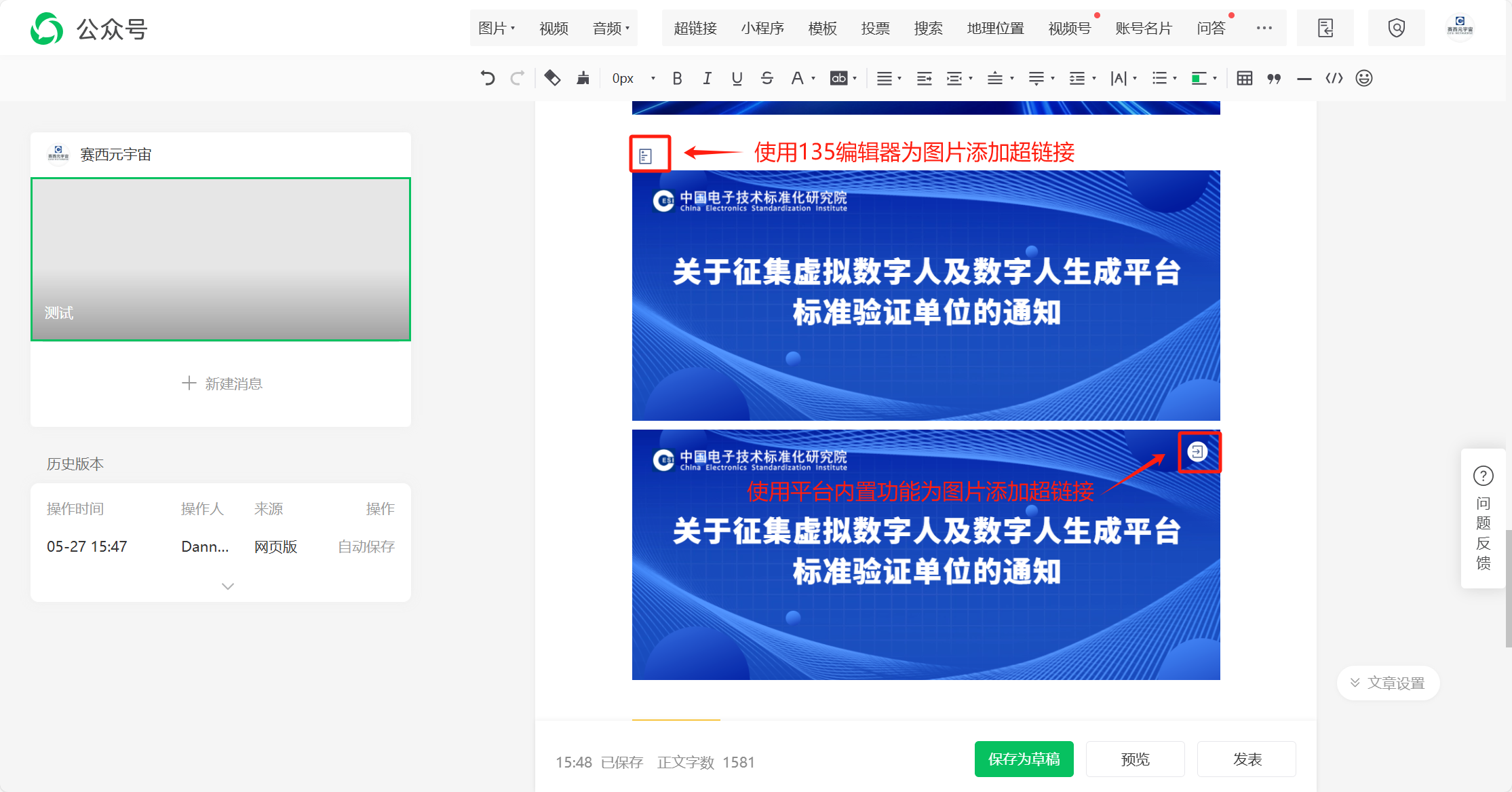
Task: Insert a blockquote with the quote icon
Action: click(1274, 78)
